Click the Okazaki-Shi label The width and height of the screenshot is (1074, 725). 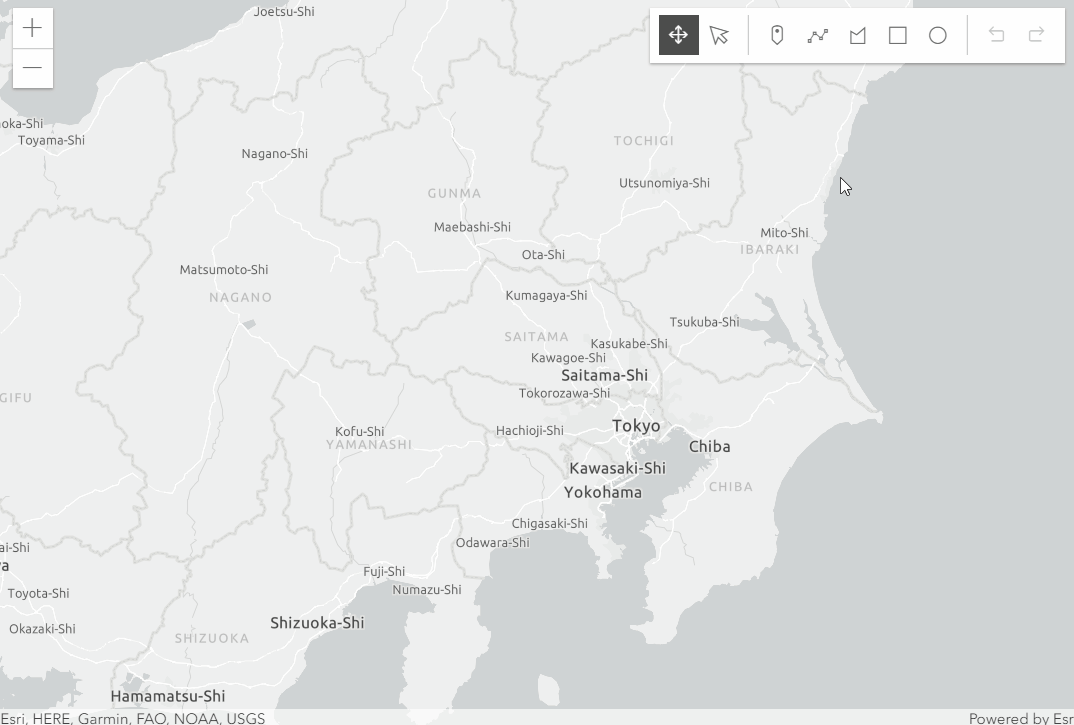click(x=42, y=629)
